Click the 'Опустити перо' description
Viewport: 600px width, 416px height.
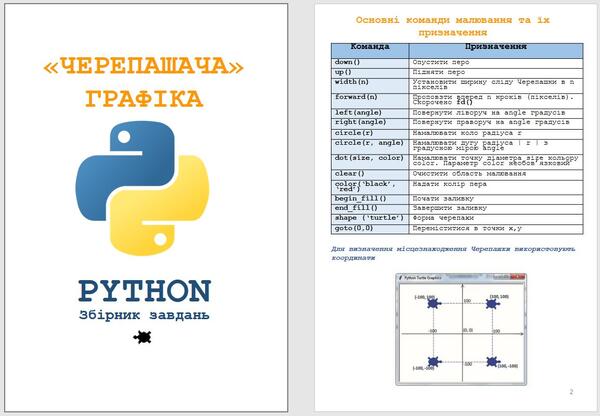[x=441, y=62]
